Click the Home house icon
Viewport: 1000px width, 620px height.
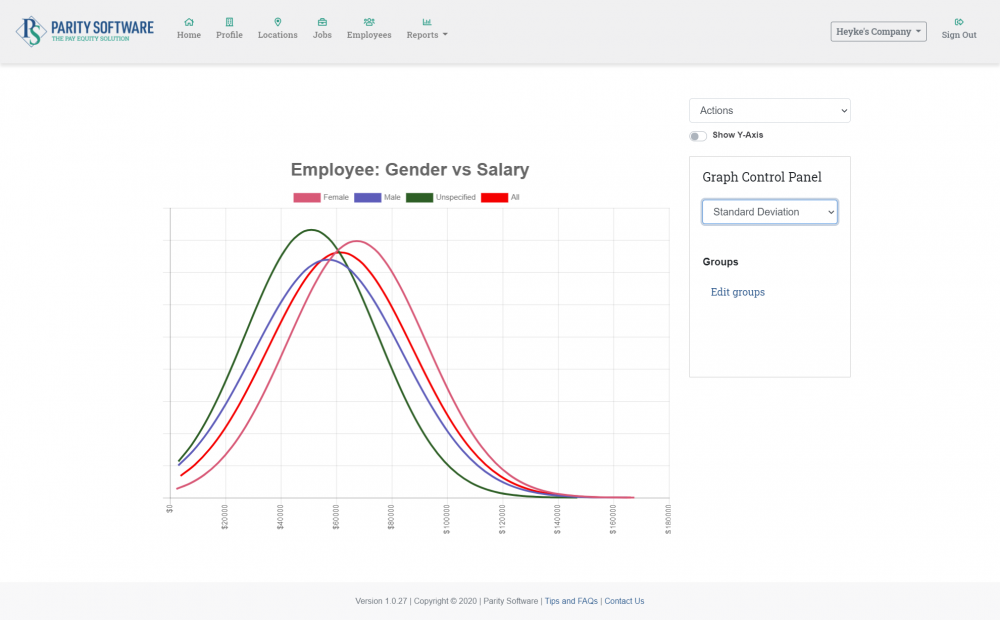click(x=189, y=21)
